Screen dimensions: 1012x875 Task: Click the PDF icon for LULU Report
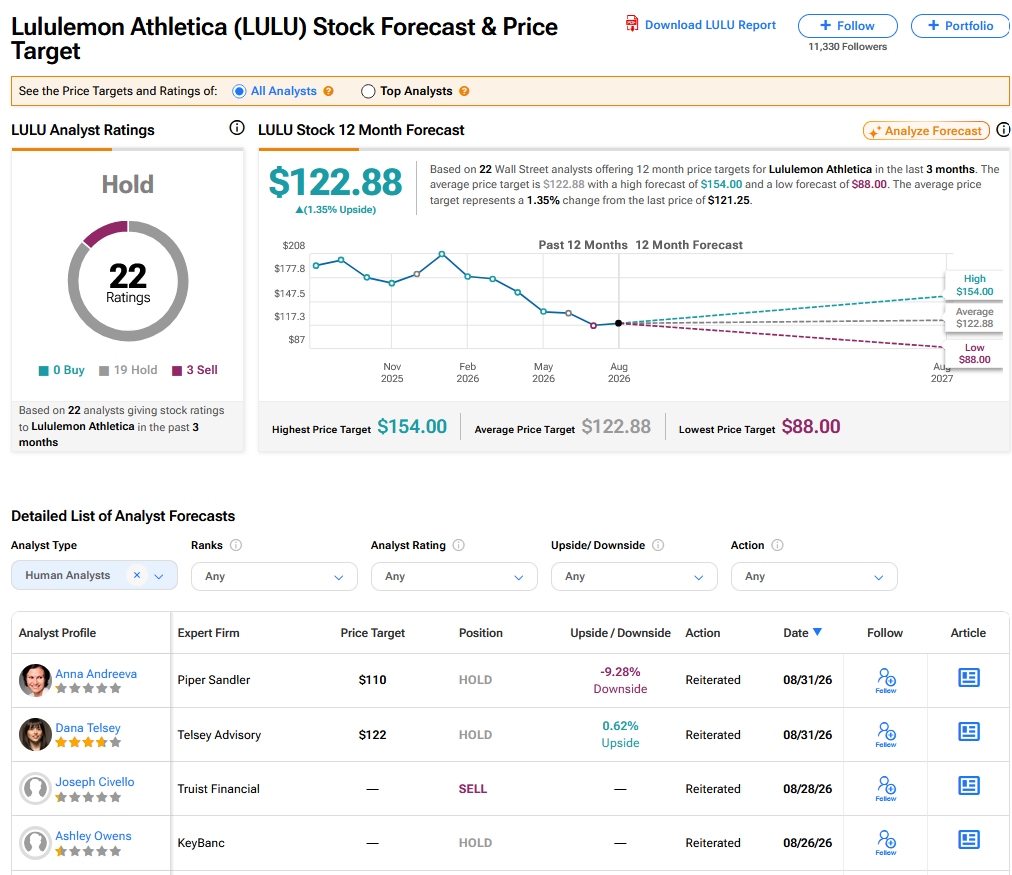(632, 24)
